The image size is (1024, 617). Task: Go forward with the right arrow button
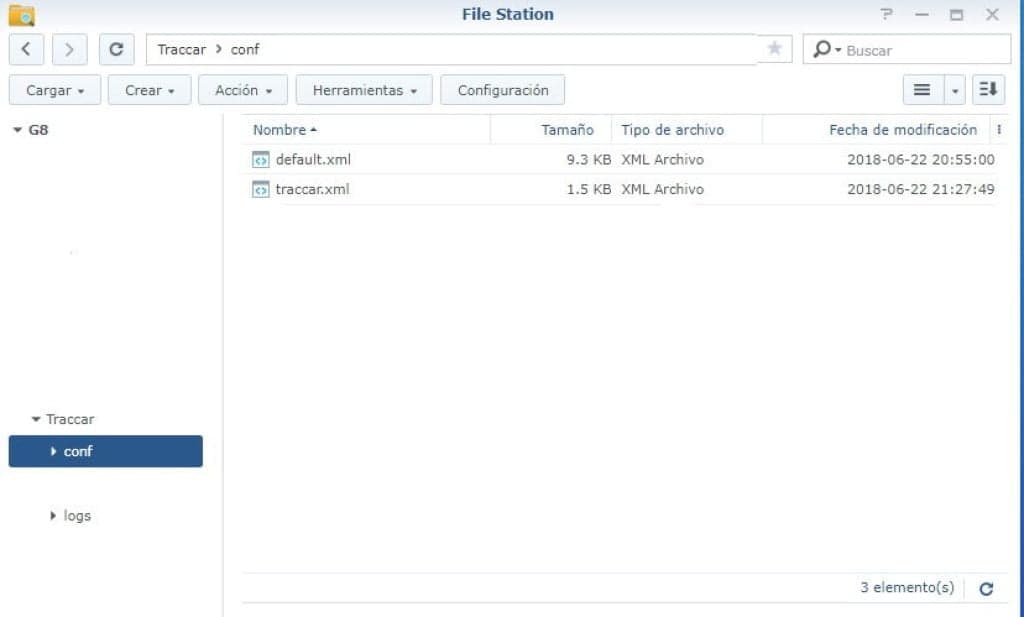pyautogui.click(x=69, y=50)
